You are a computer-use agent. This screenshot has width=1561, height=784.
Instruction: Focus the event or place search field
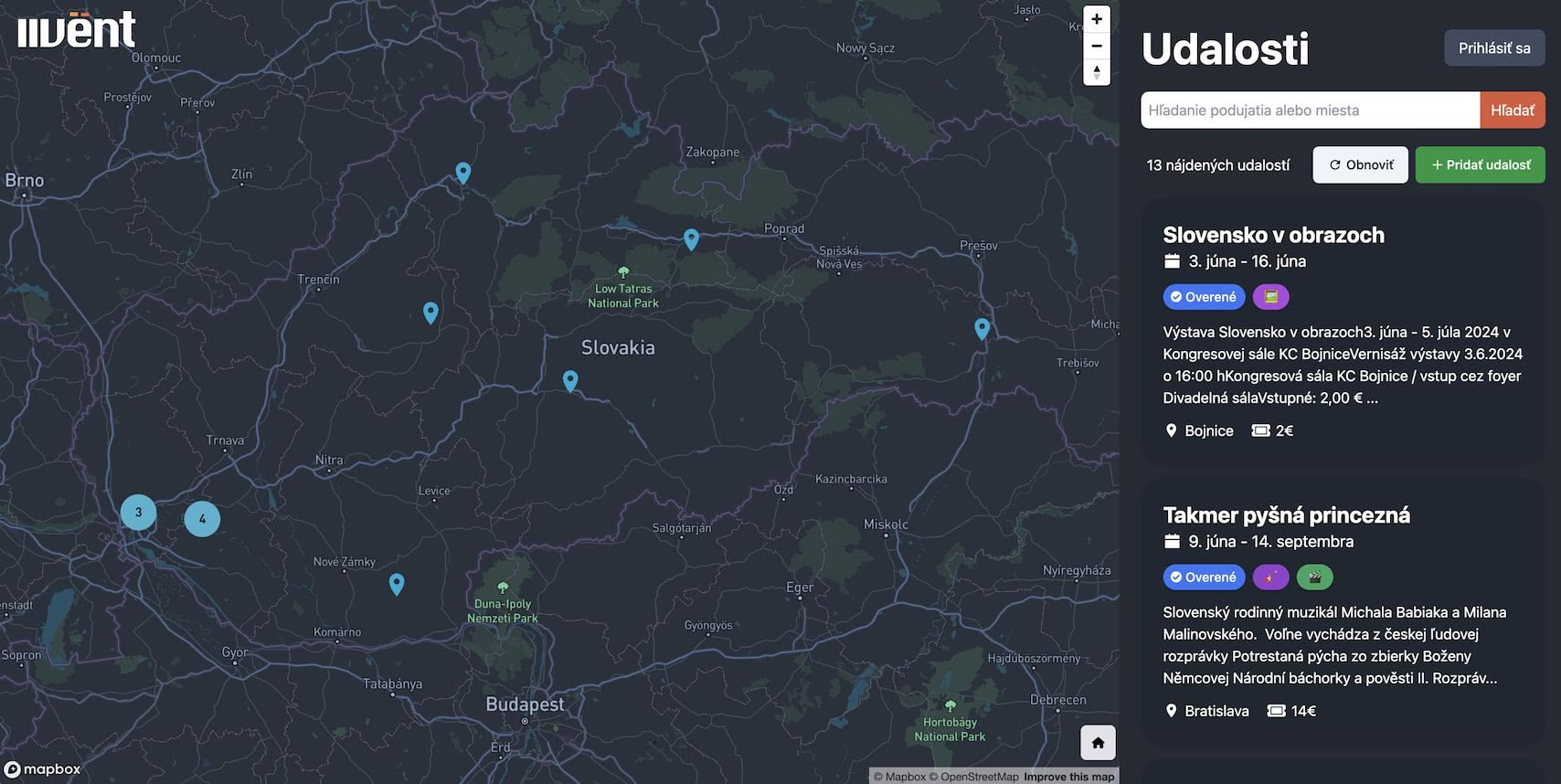1310,111
